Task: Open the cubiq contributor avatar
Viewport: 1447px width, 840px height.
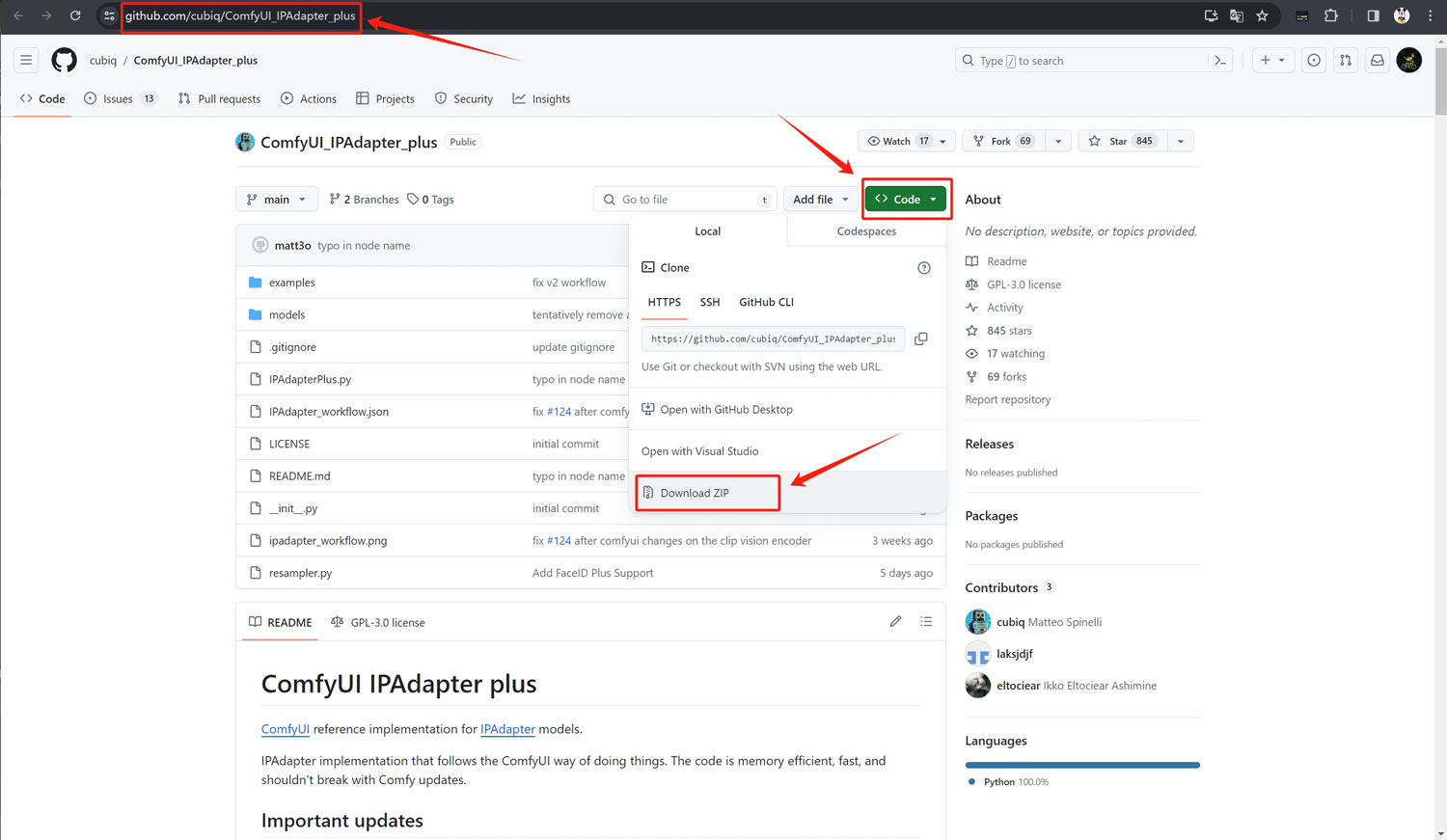Action: (x=978, y=622)
